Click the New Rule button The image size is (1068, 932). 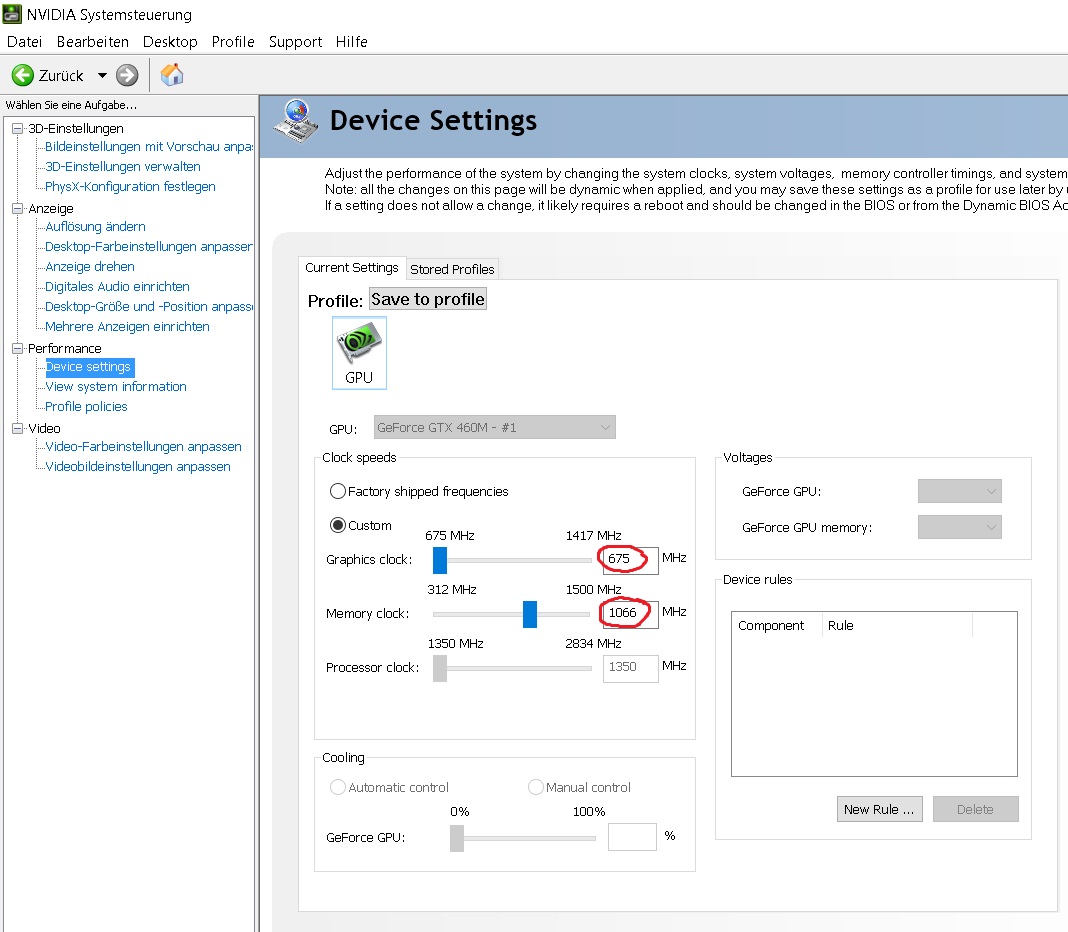click(879, 809)
